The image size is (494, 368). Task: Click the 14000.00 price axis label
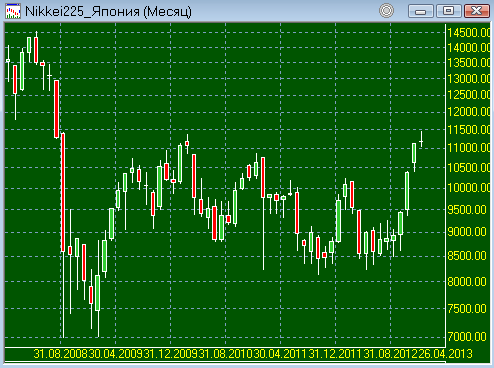469,48
